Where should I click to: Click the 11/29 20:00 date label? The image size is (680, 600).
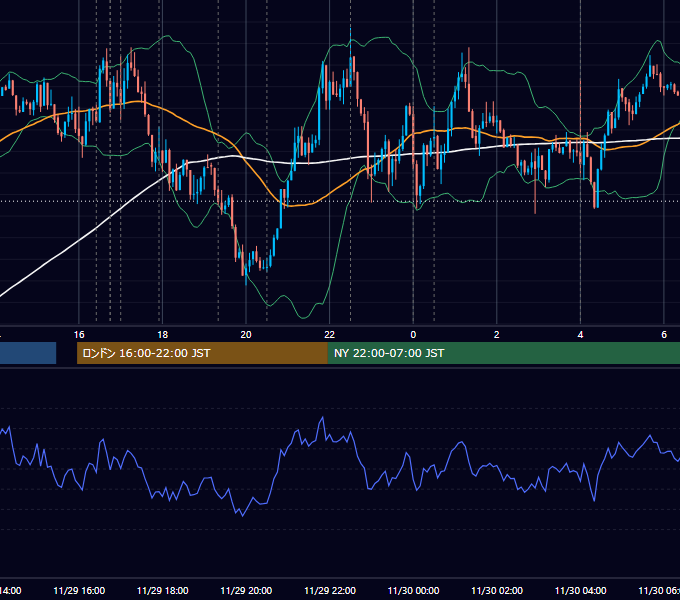(x=246, y=591)
